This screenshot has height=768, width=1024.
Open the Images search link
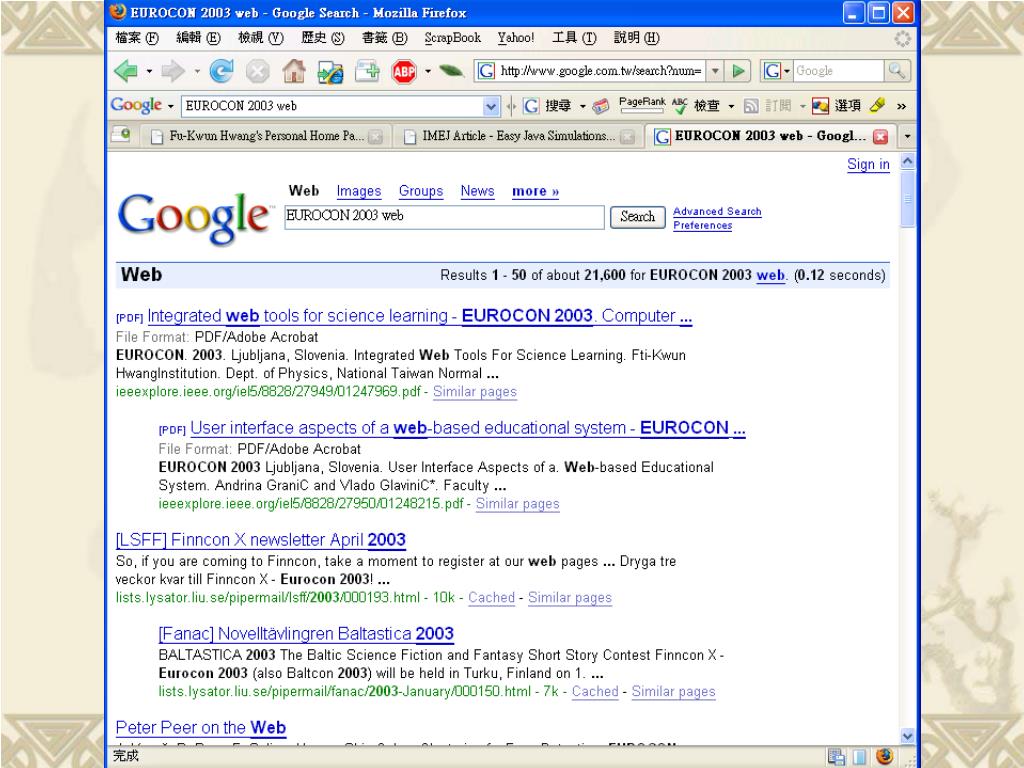point(359,191)
